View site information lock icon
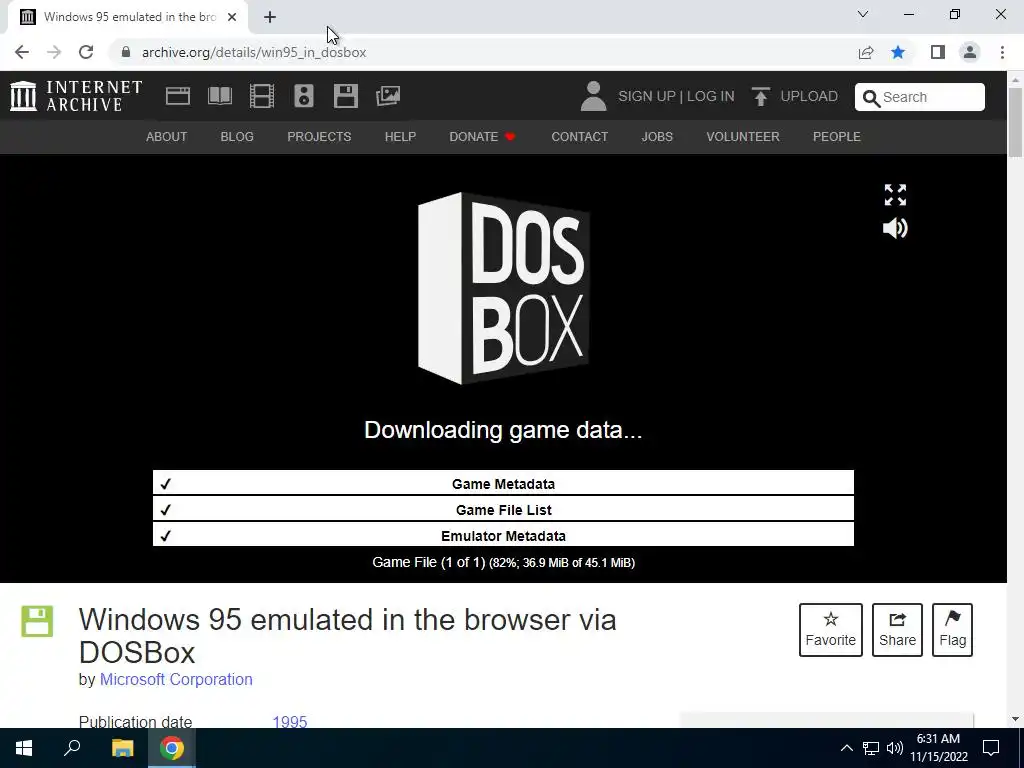Viewport: 1024px width, 768px height. point(126,52)
